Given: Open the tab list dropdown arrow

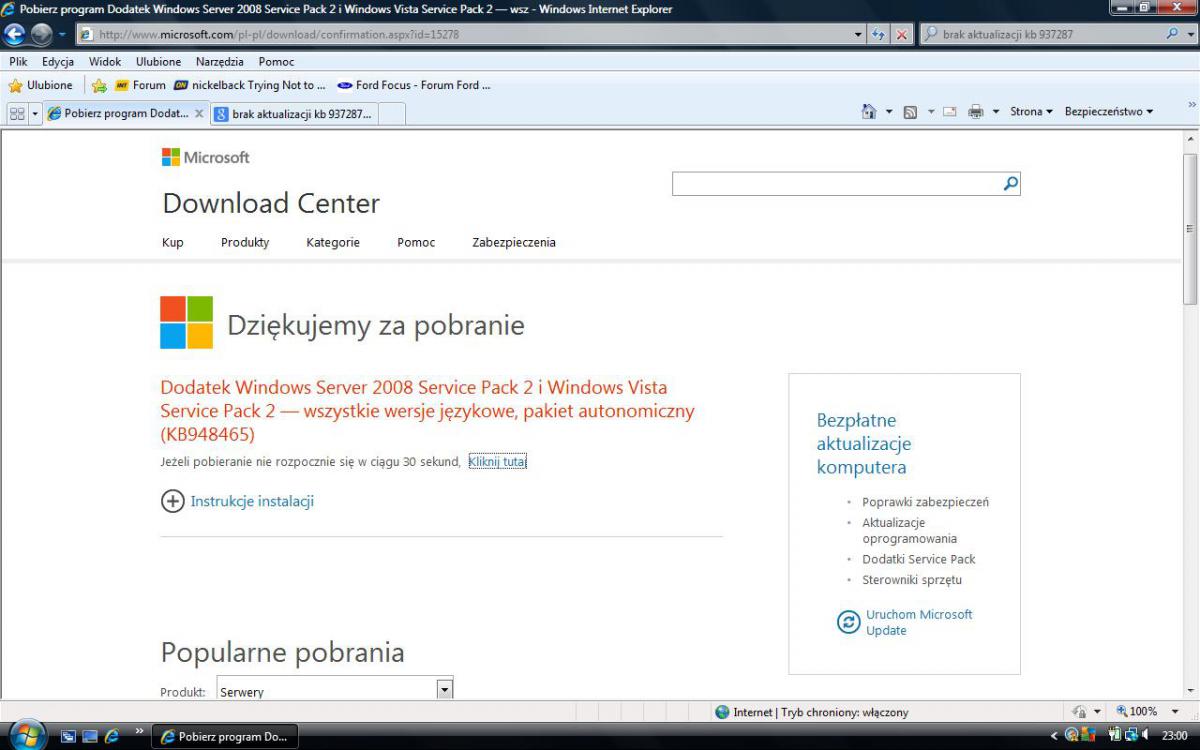Looking at the screenshot, I should (x=36, y=113).
